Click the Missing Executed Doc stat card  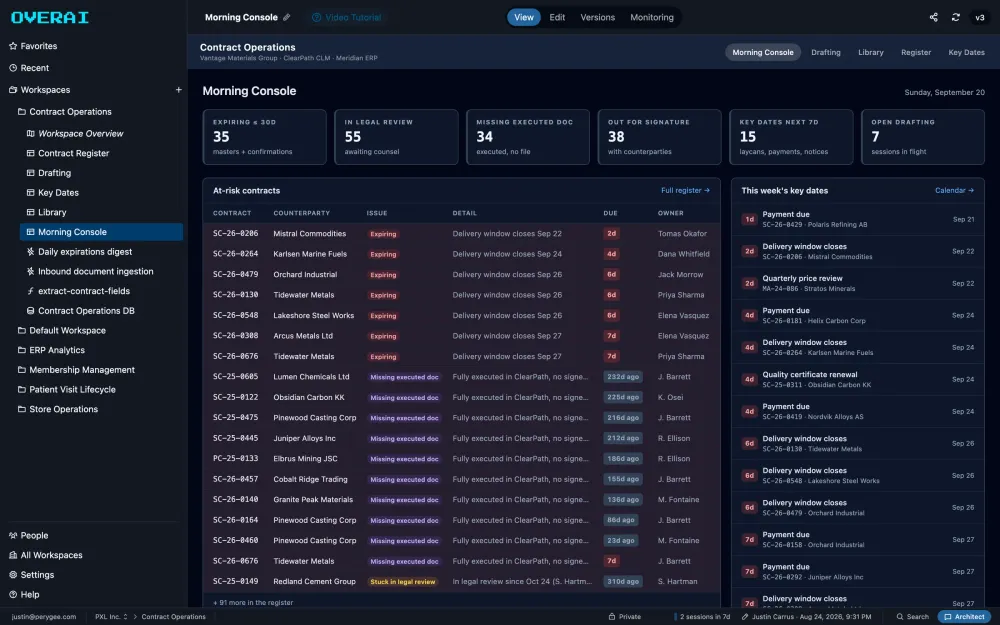[x=528, y=136]
